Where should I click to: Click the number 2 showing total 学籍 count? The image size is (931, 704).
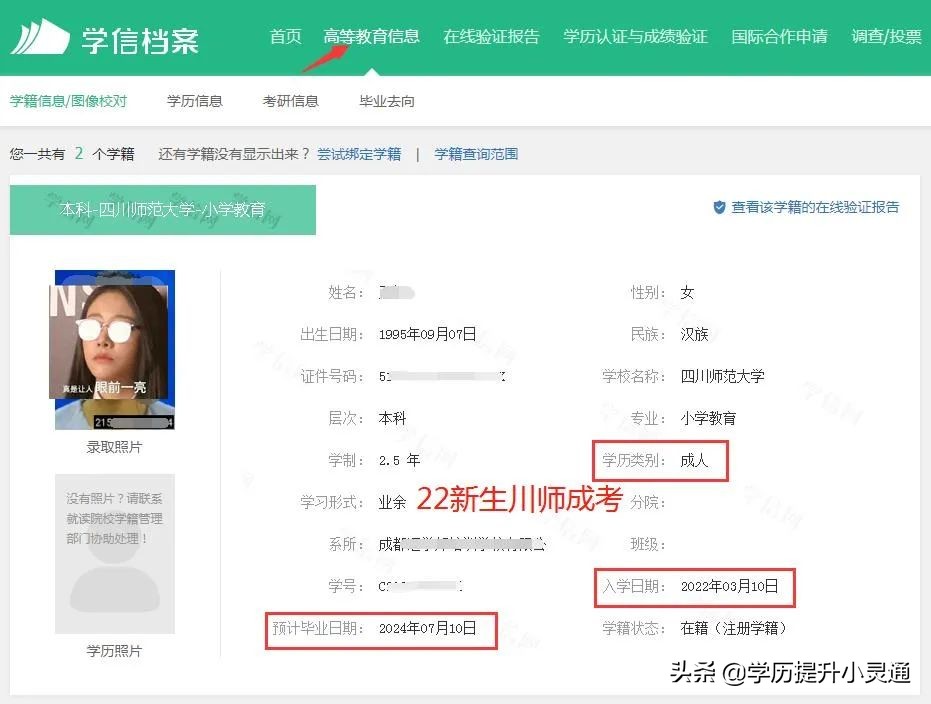pyautogui.click(x=78, y=154)
